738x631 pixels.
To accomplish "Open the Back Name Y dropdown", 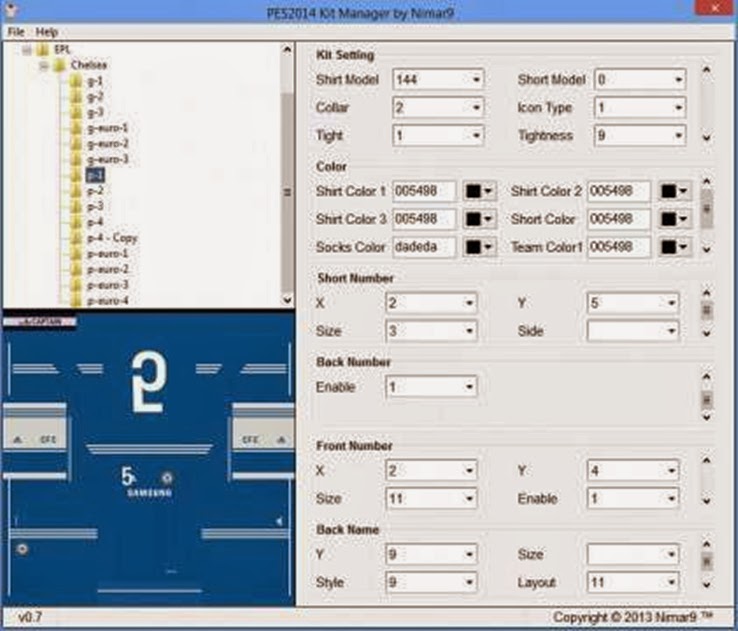I will [x=431, y=554].
